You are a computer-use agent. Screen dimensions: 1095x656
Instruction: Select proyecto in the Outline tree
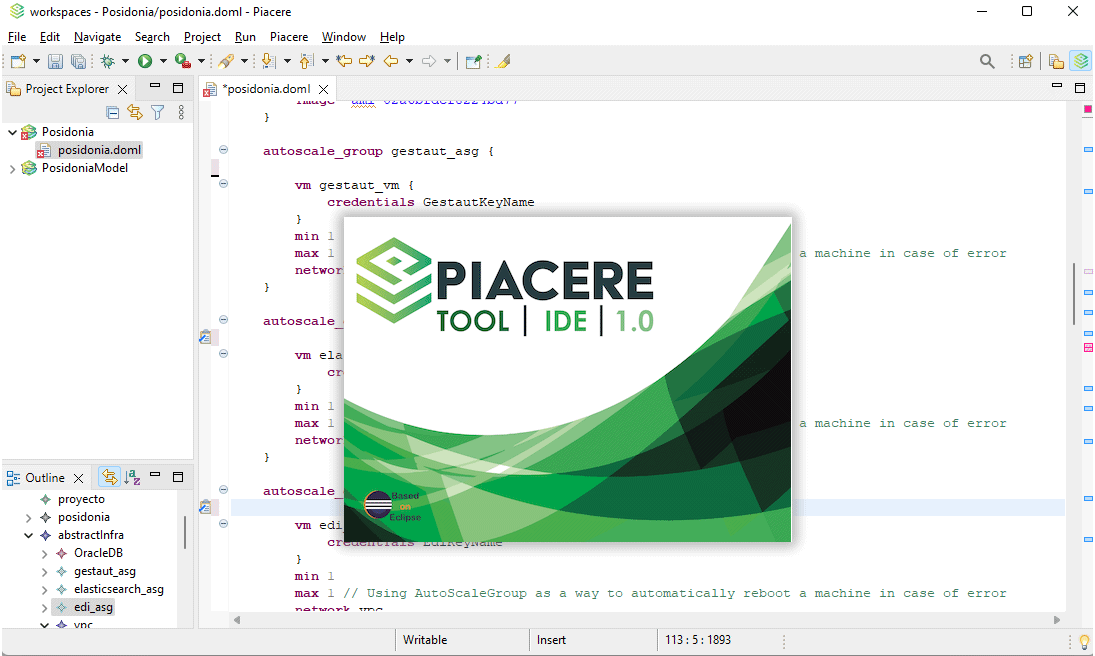click(x=81, y=500)
